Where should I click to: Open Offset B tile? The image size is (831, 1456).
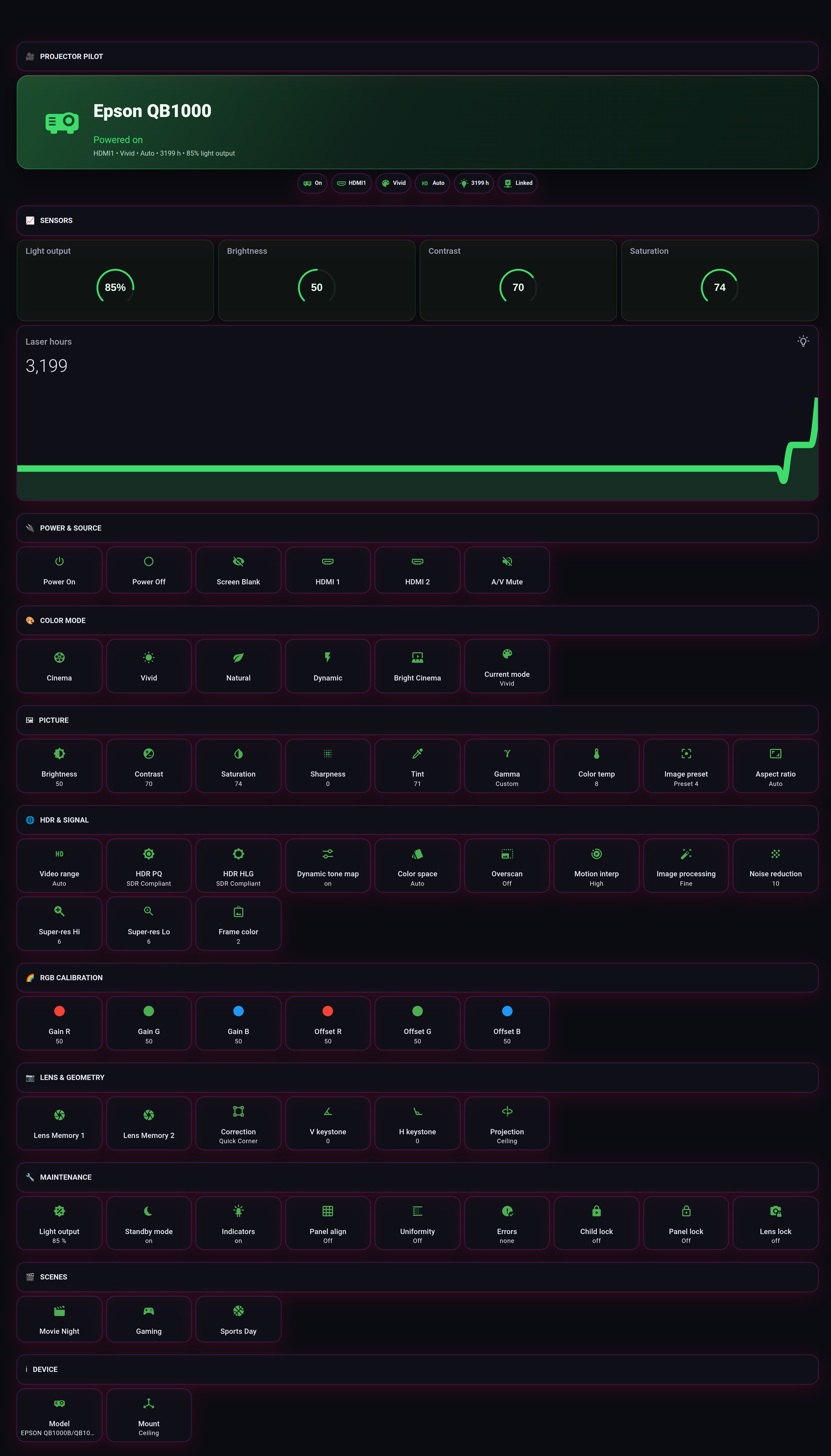click(x=507, y=1023)
